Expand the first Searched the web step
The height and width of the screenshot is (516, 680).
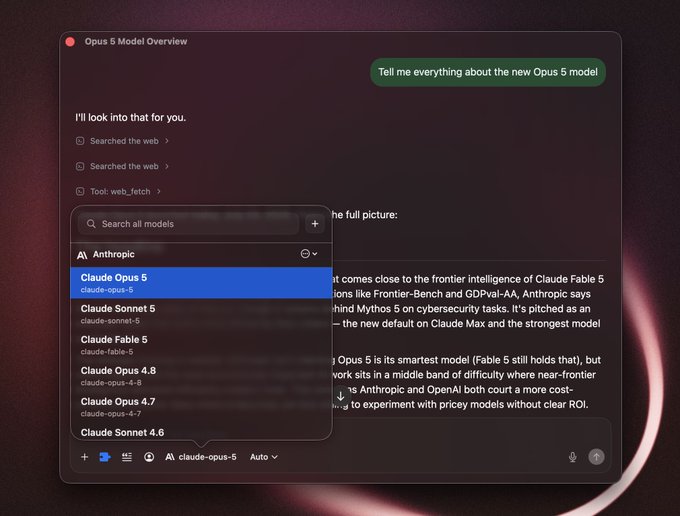coord(122,141)
